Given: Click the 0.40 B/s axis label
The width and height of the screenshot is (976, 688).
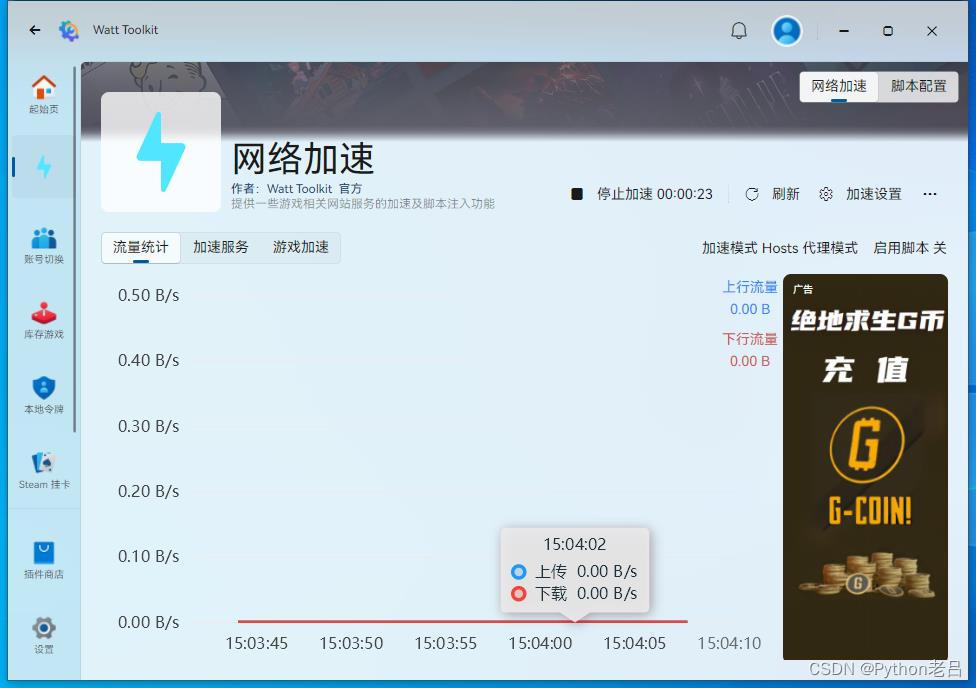Looking at the screenshot, I should (148, 360).
